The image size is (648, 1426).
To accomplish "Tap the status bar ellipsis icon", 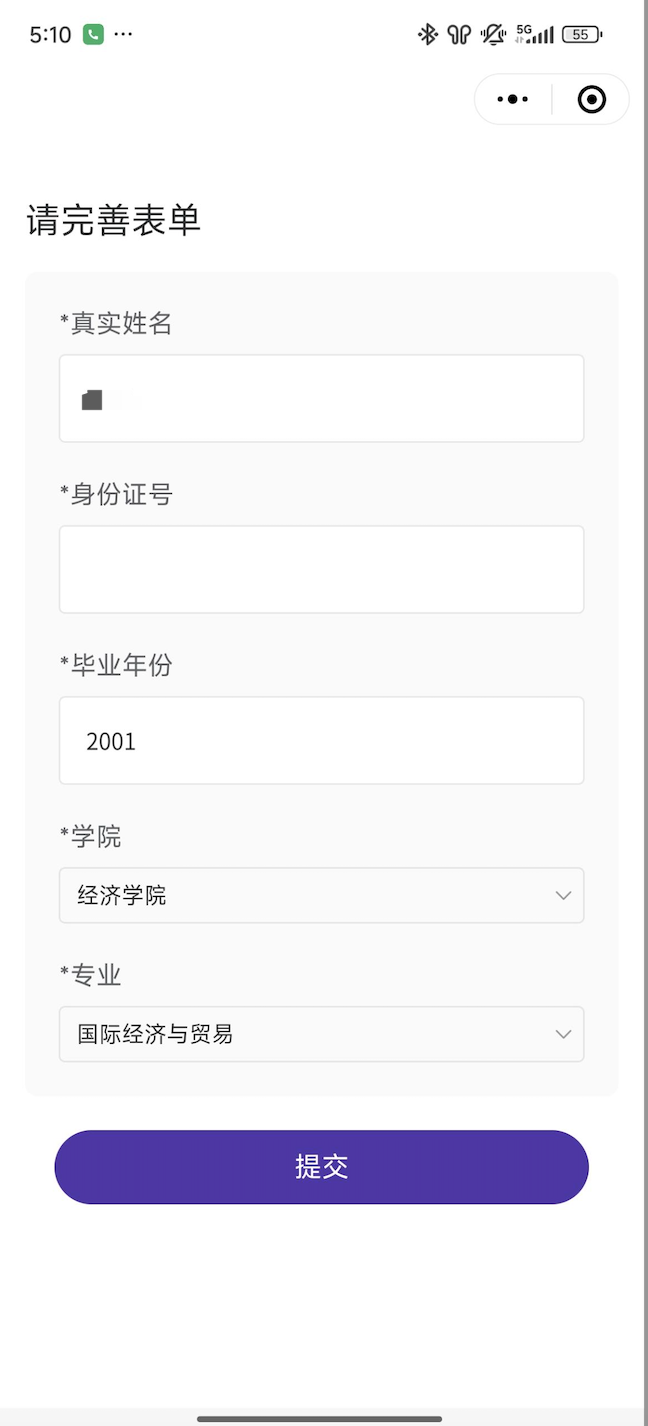I will coord(123,35).
